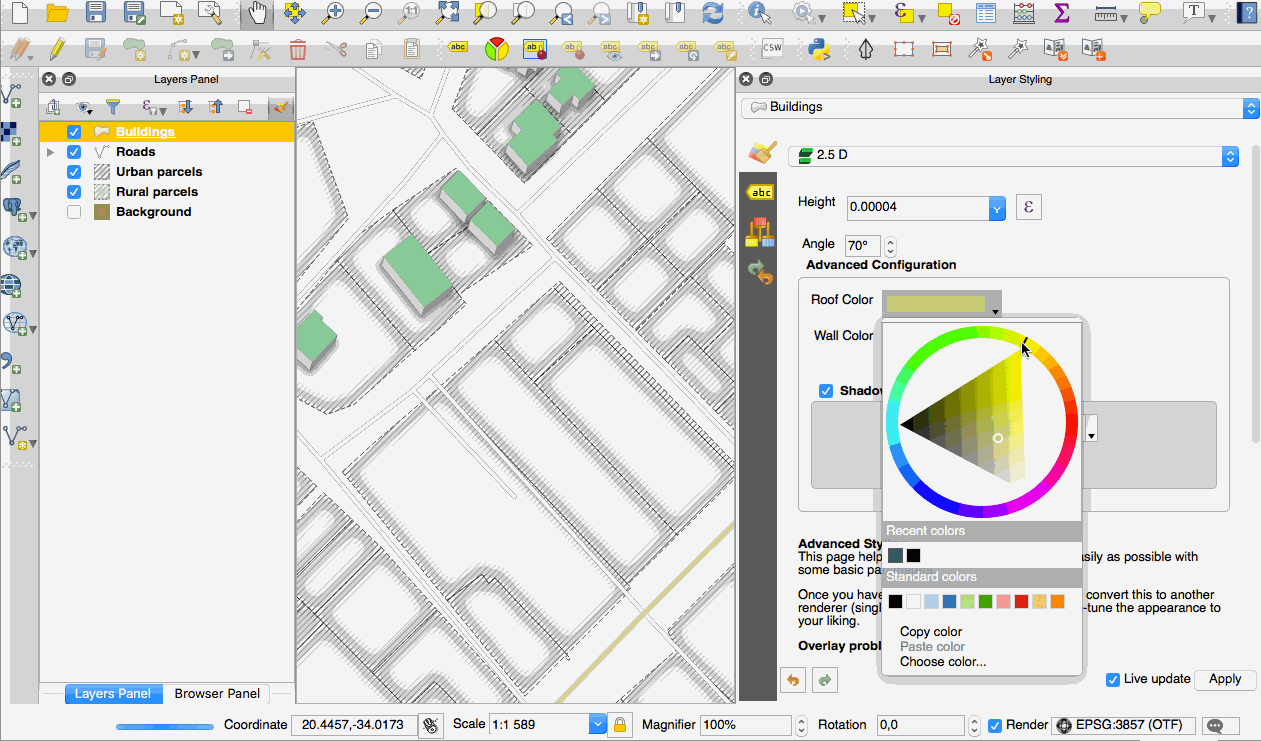The height and width of the screenshot is (741, 1261).
Task: Hide the Roads layer
Action: 74,152
